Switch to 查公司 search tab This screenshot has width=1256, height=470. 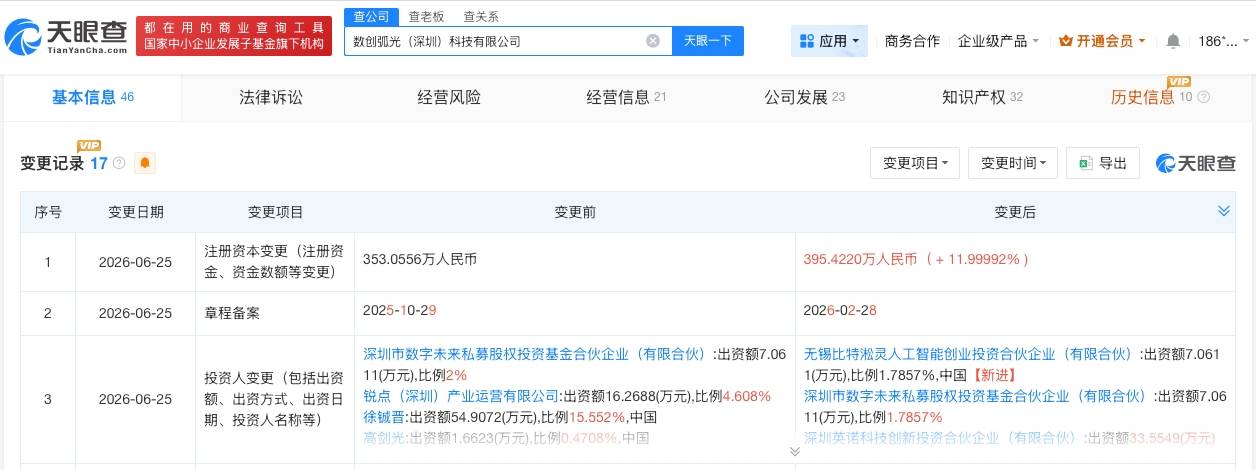[x=371, y=17]
